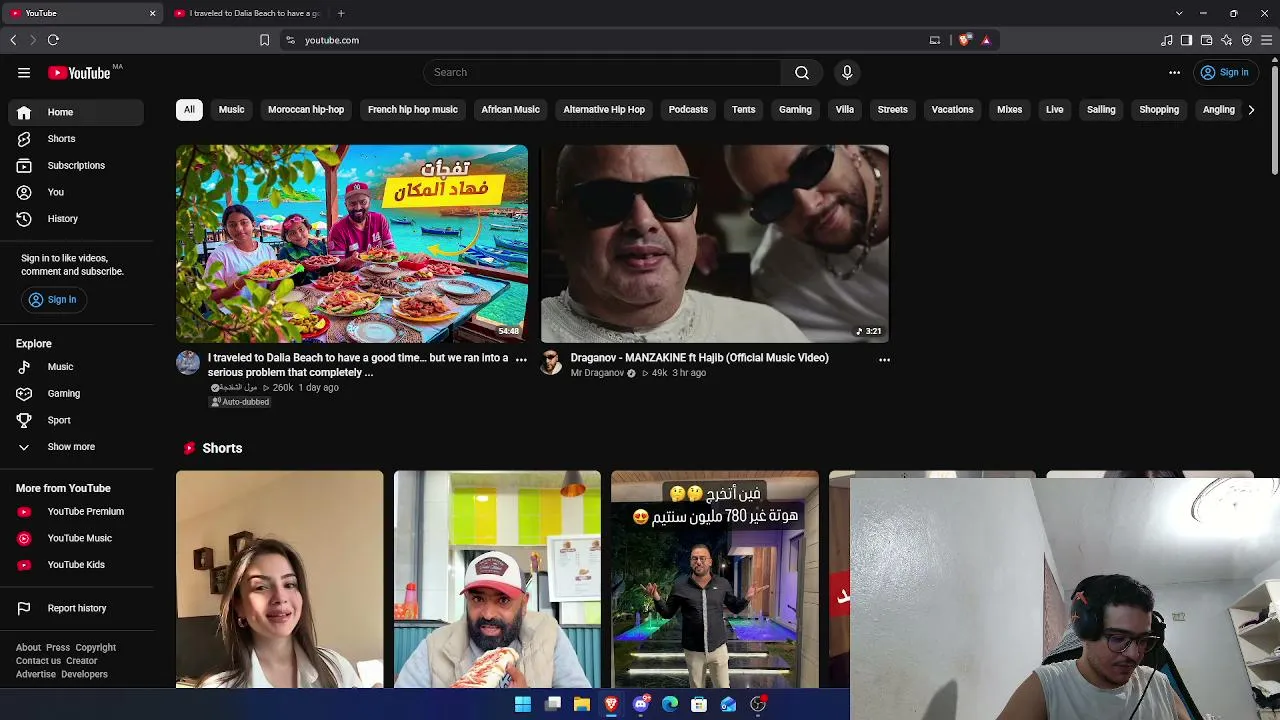The width and height of the screenshot is (1280, 720).
Task: Open Sport under Explore
Action: click(x=76, y=420)
